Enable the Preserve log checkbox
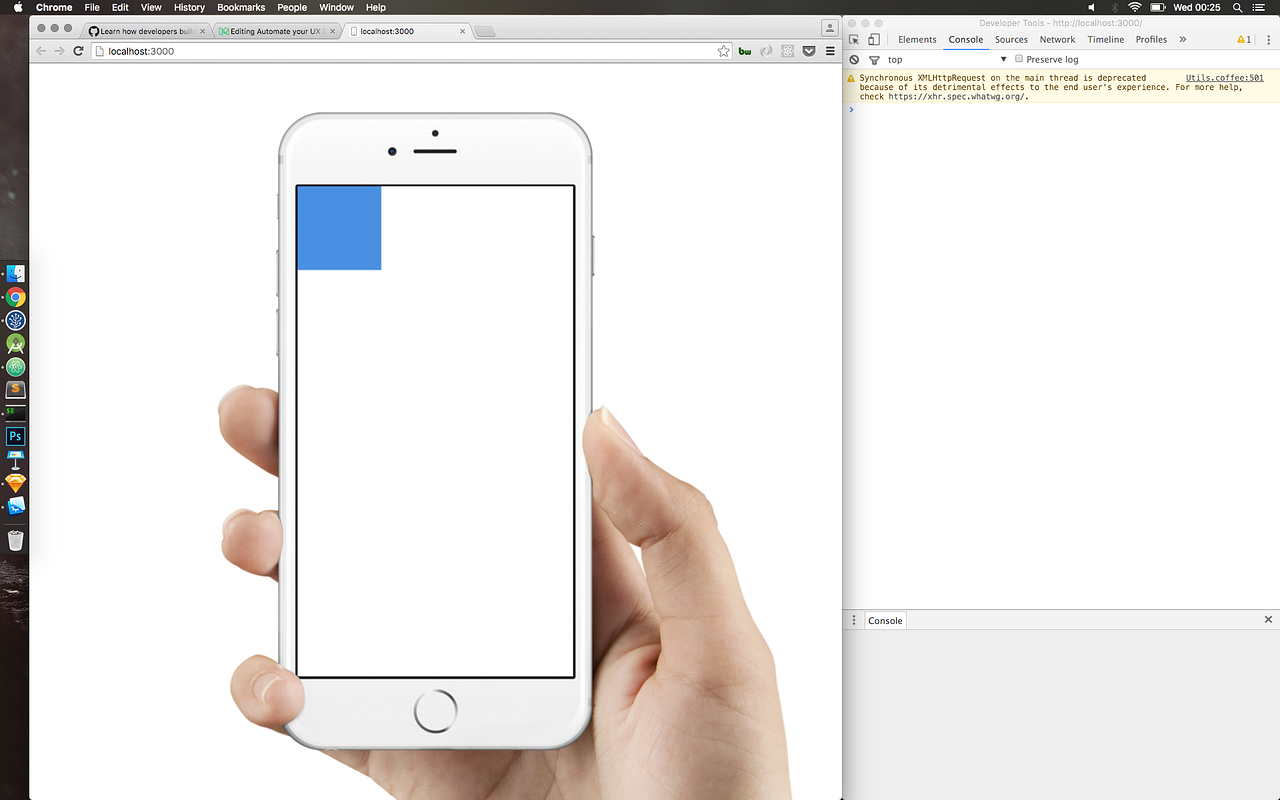Viewport: 1280px width, 800px height. [x=1018, y=59]
